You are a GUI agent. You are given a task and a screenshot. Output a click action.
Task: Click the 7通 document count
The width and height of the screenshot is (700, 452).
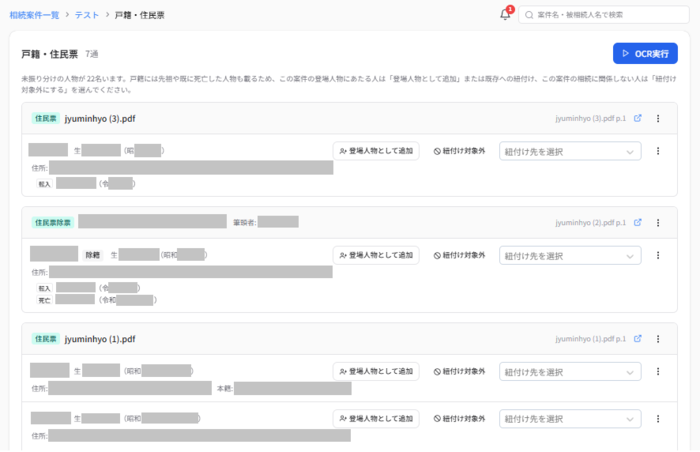[92, 54]
